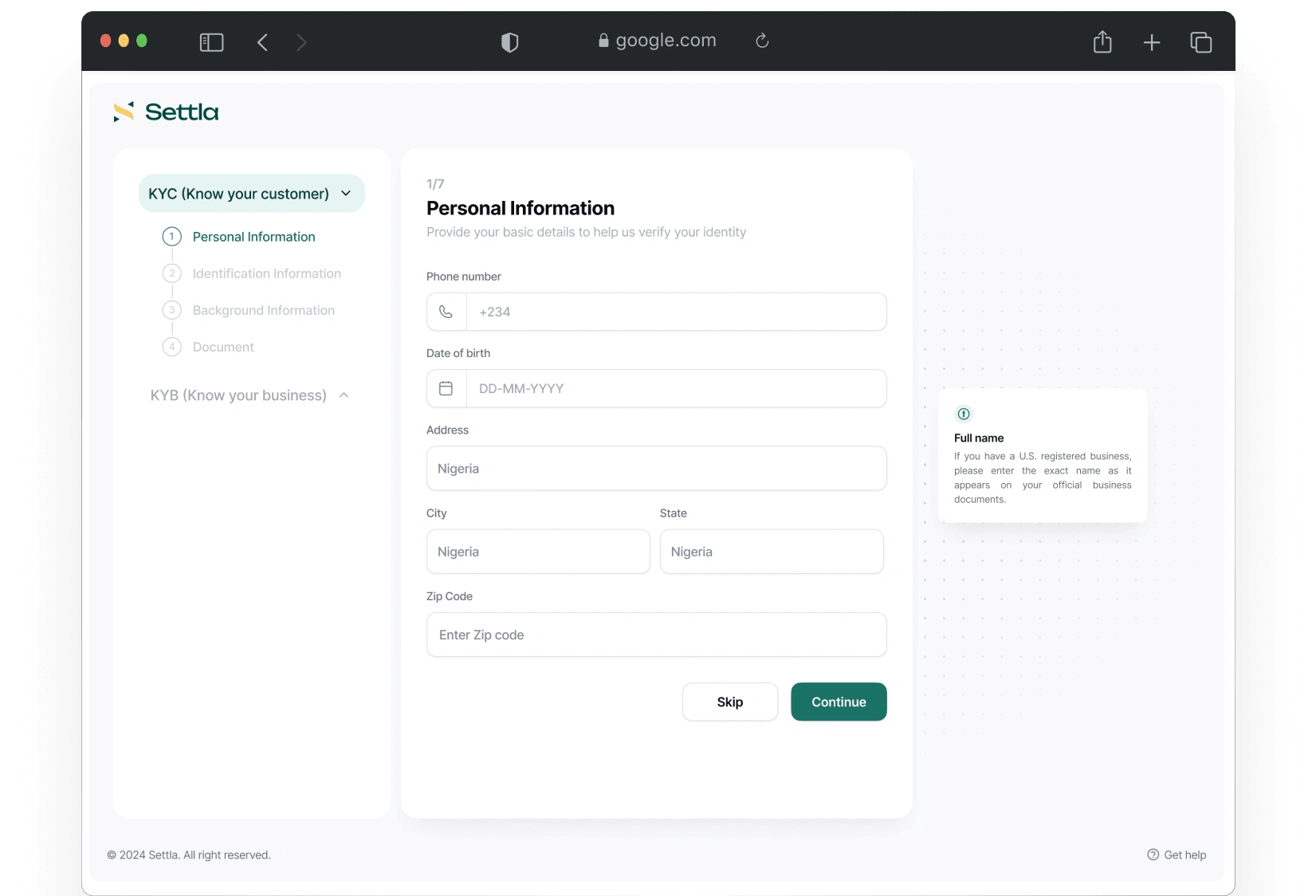
Task: Click the Continue button
Action: [839, 701]
